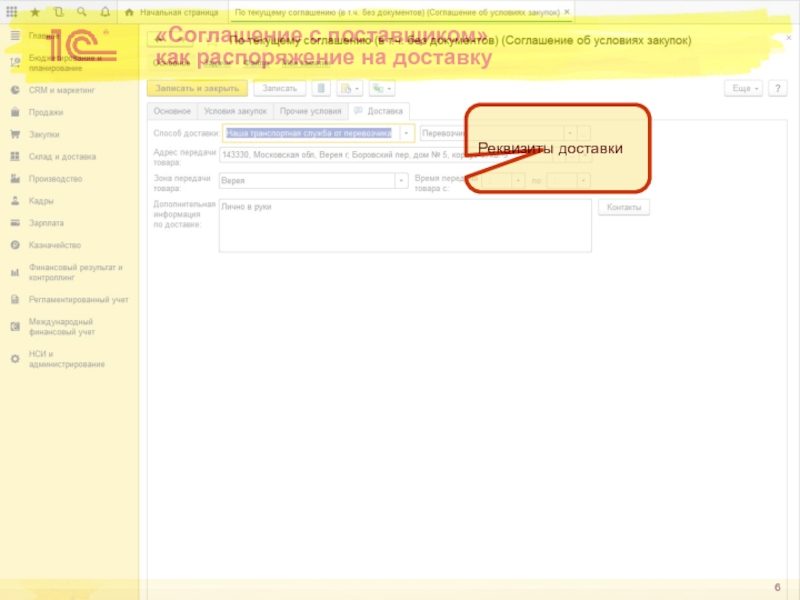Close the Соглашение об условиях закупок tab
Viewport: 800px width, 600px height.
[567, 12]
